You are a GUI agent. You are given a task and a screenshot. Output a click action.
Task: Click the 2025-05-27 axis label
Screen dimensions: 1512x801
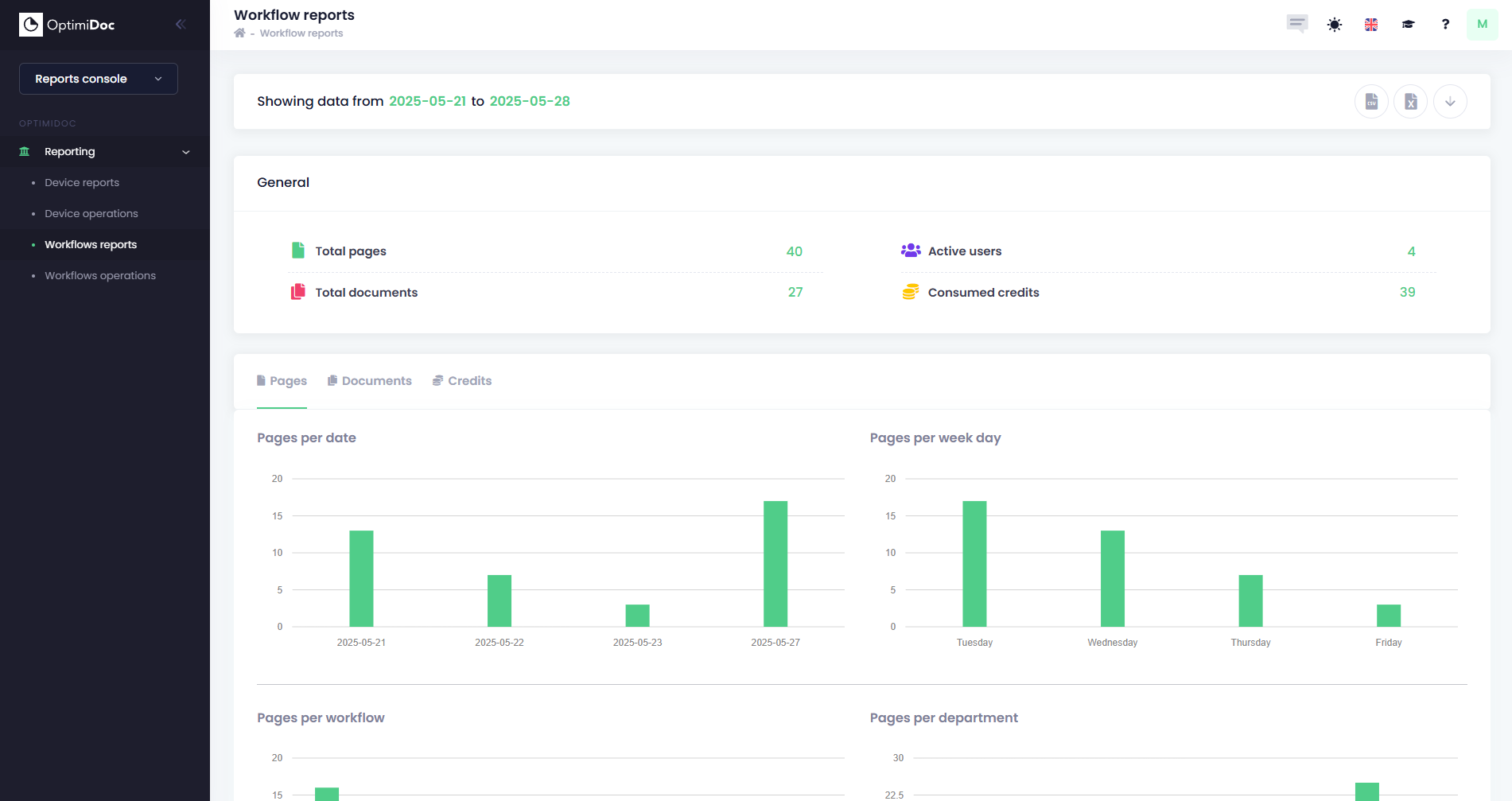click(775, 643)
